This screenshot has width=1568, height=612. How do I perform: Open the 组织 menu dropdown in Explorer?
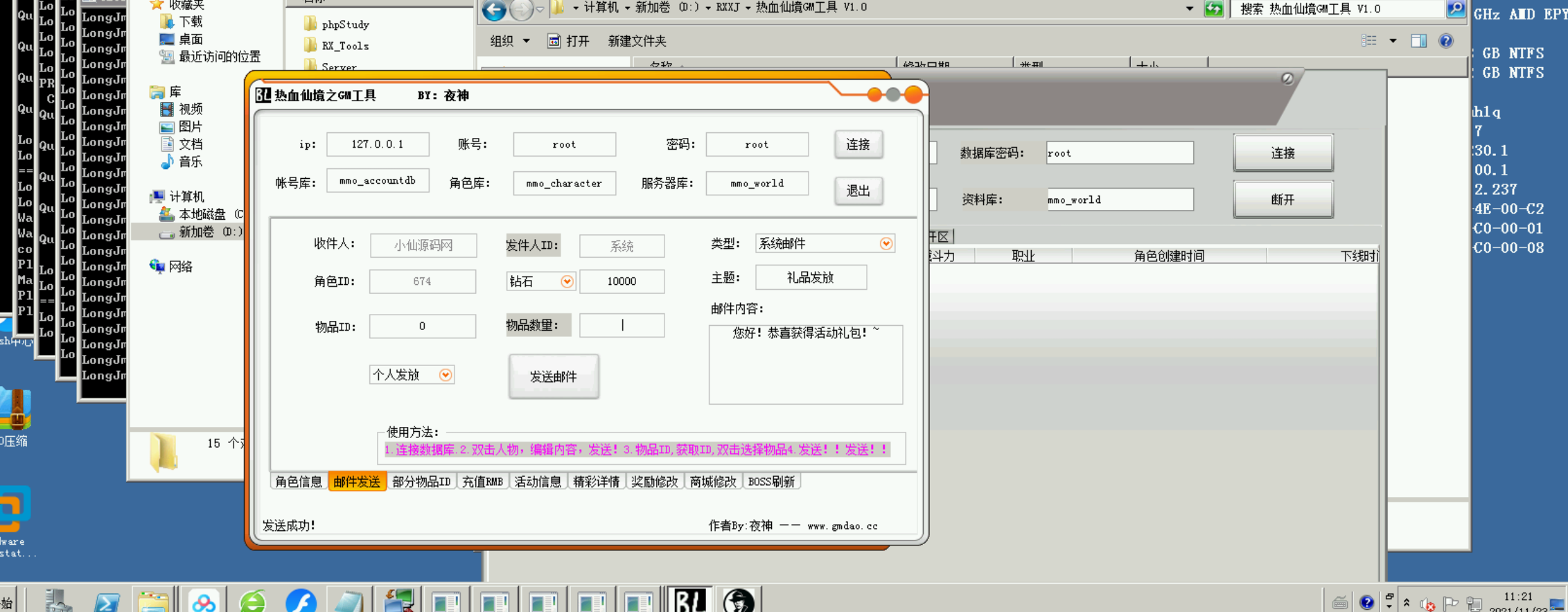[x=510, y=41]
